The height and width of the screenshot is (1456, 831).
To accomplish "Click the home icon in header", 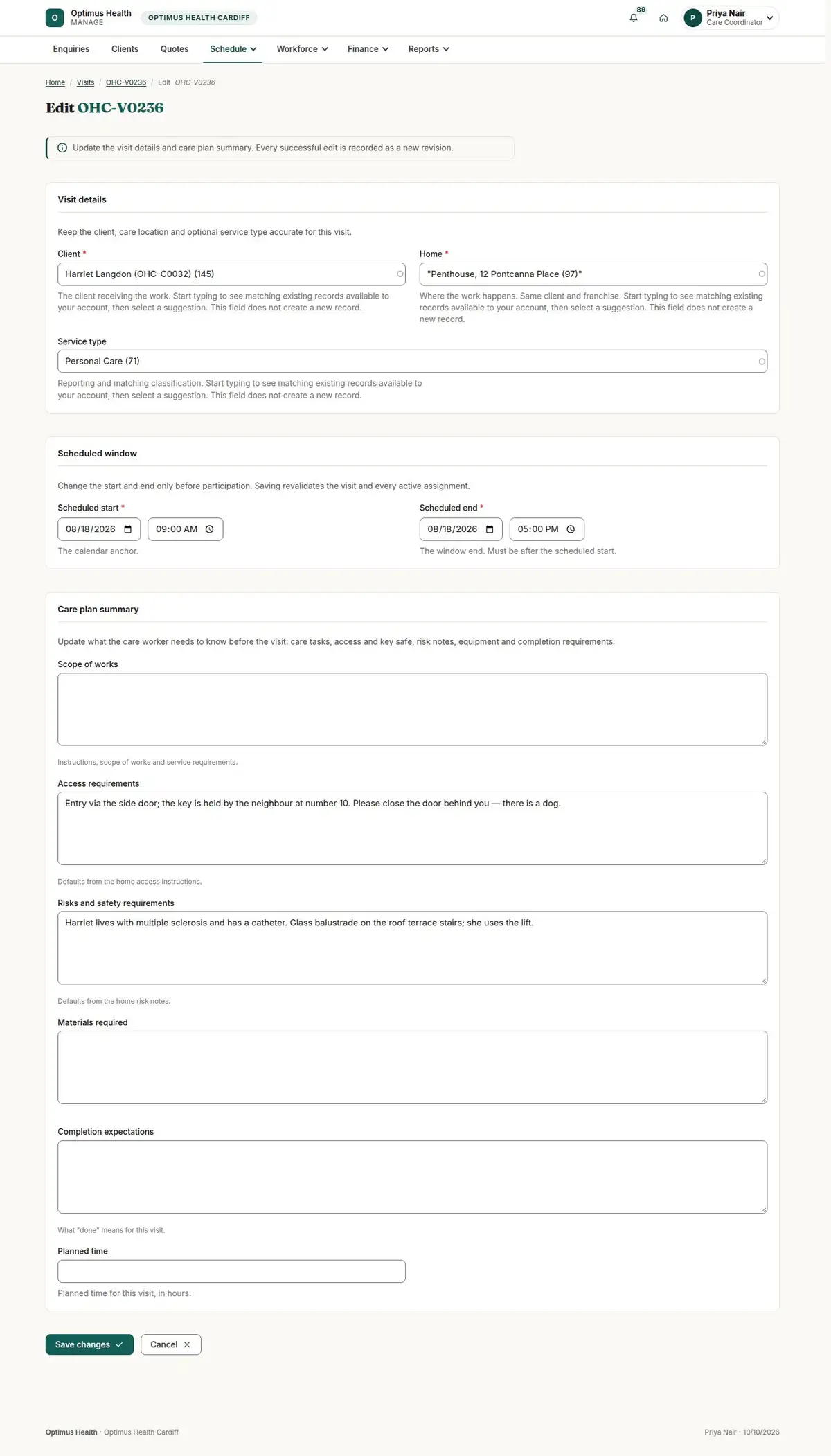I will pyautogui.click(x=663, y=18).
